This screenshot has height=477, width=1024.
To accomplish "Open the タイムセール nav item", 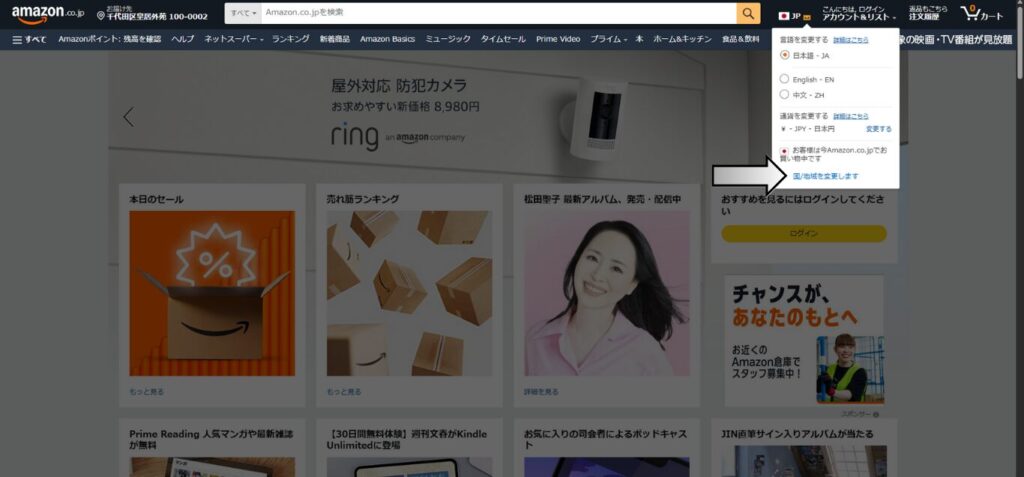I will click(x=503, y=39).
